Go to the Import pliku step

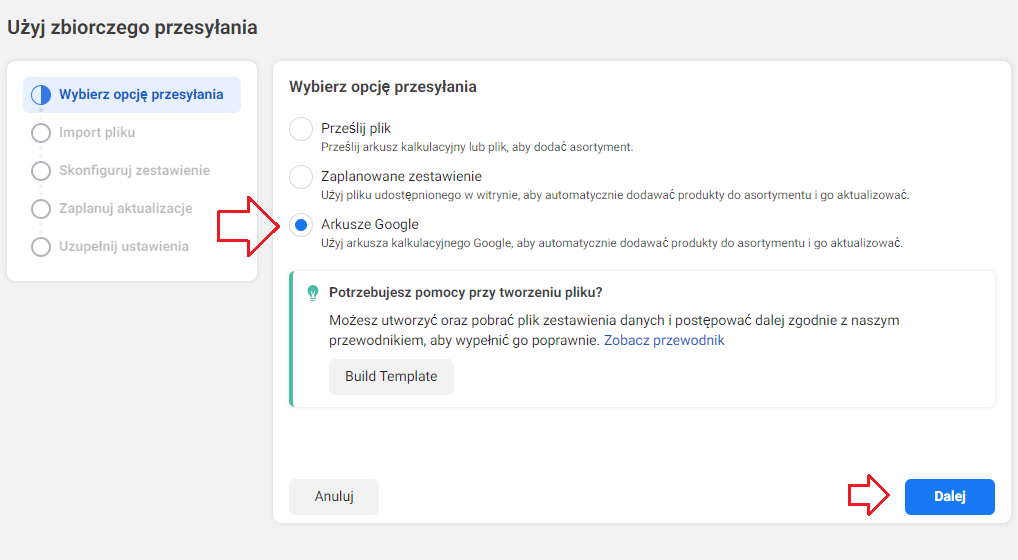(x=97, y=132)
